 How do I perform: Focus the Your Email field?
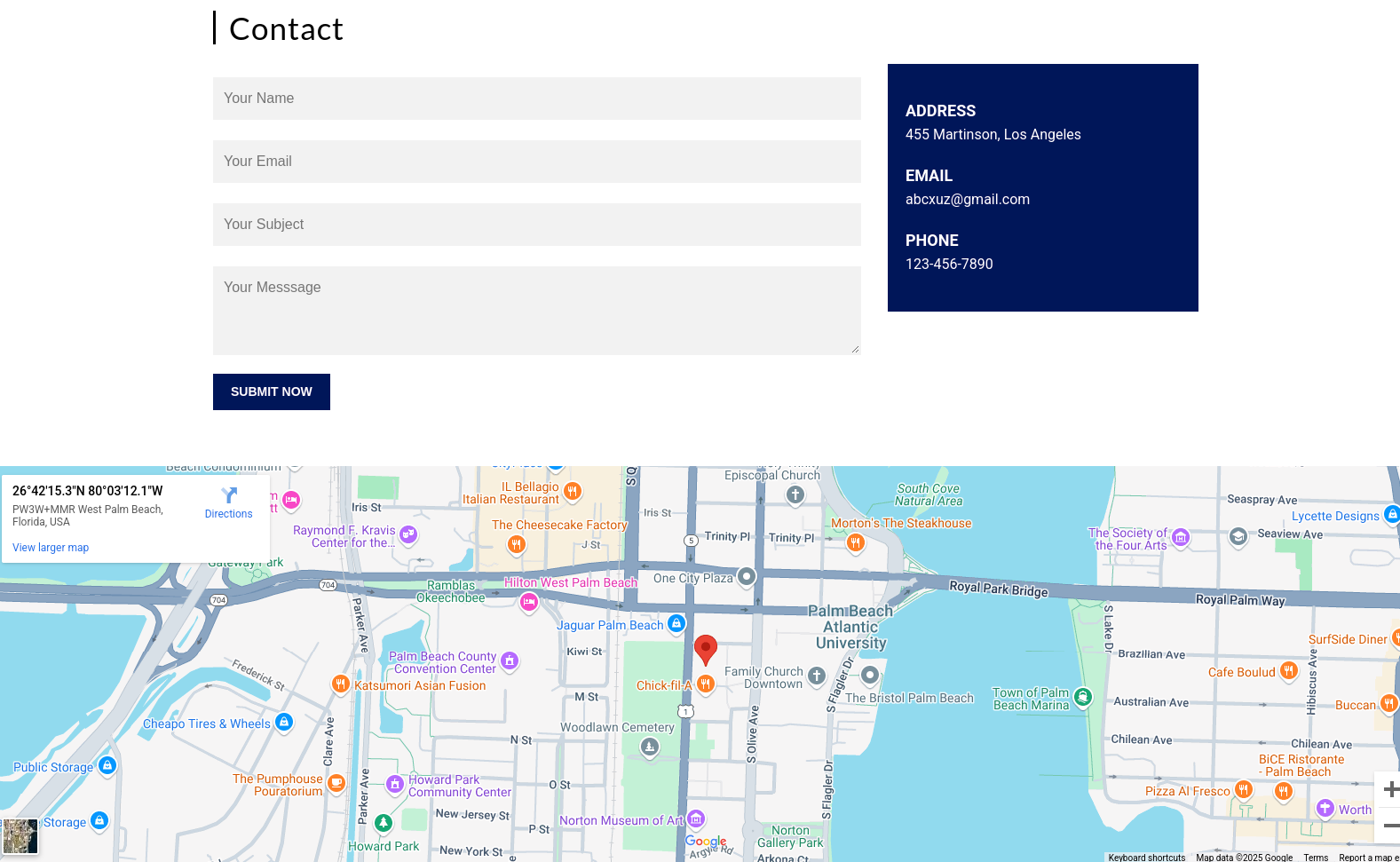click(537, 162)
